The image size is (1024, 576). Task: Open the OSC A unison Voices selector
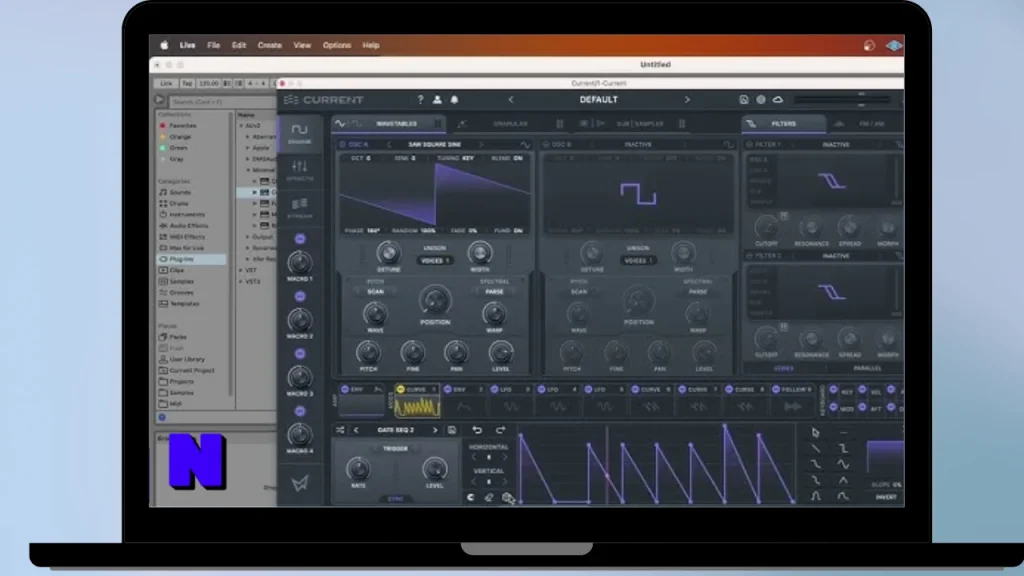click(434, 260)
